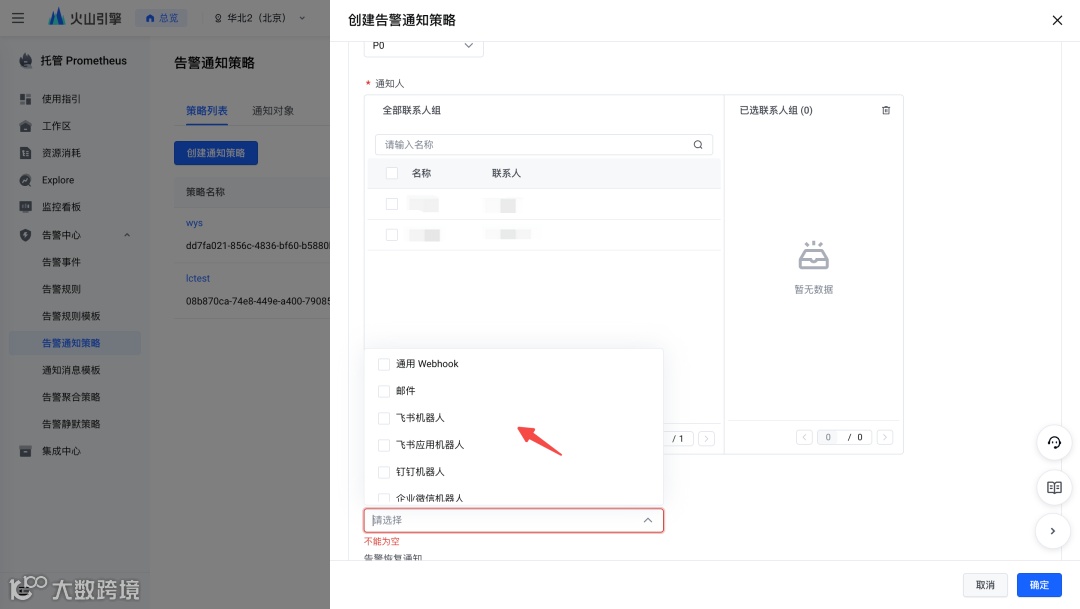Select 告警通知策略 in sidebar
This screenshot has height=609, width=1080.
(x=74, y=343)
